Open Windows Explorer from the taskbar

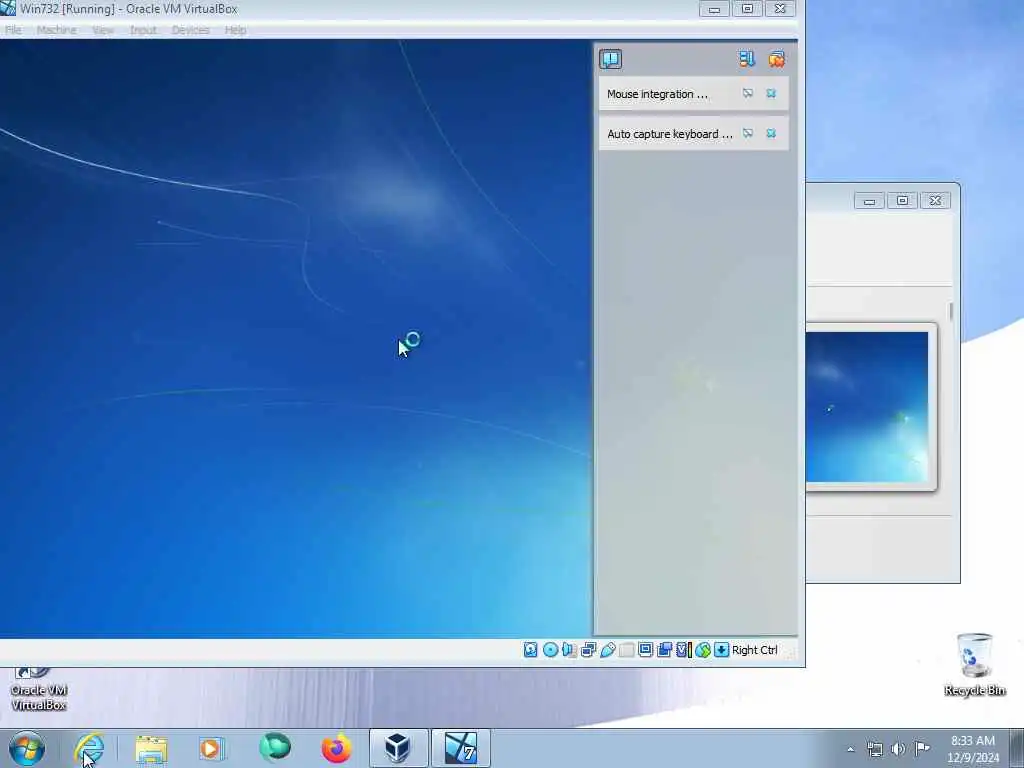click(152, 748)
